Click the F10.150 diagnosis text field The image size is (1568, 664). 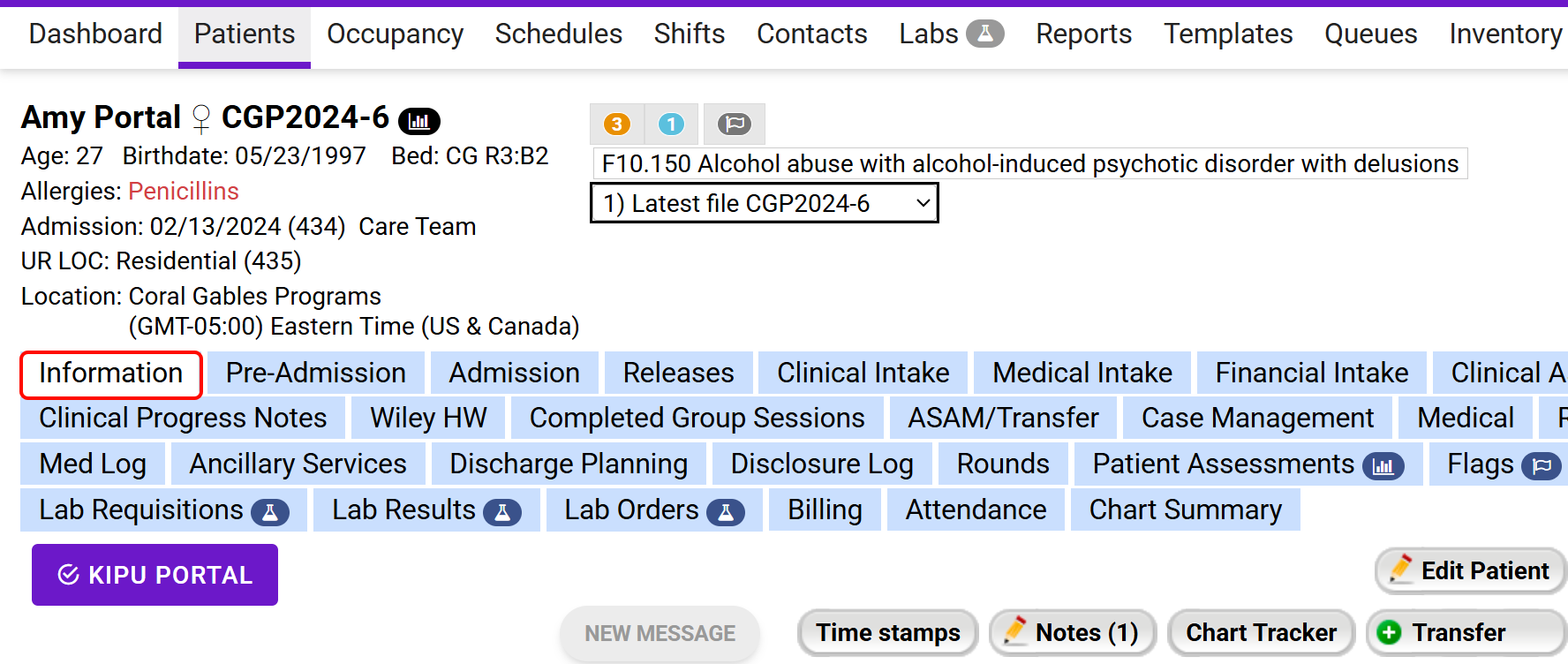pos(1029,163)
